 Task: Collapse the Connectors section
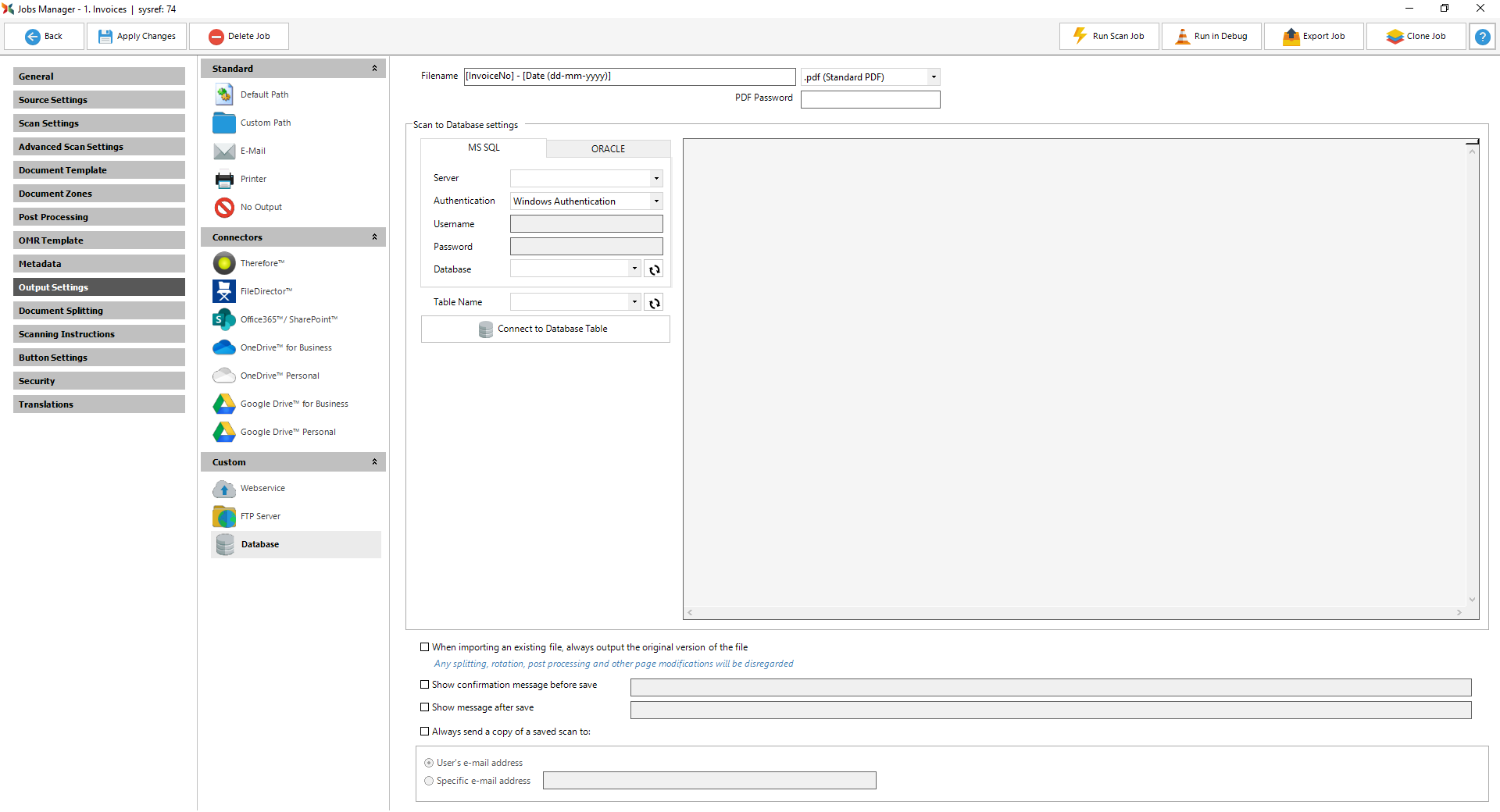pyautogui.click(x=374, y=237)
